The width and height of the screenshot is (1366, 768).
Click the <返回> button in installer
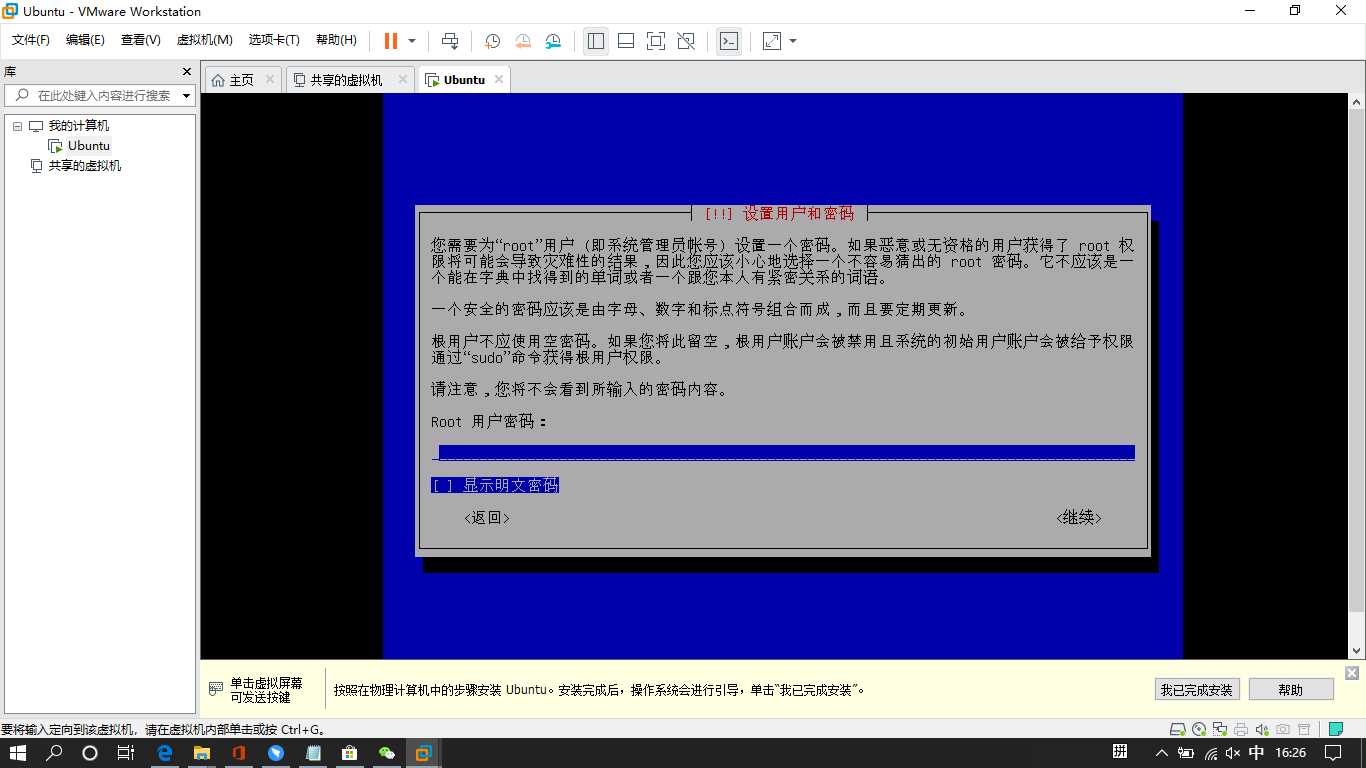pyautogui.click(x=487, y=517)
